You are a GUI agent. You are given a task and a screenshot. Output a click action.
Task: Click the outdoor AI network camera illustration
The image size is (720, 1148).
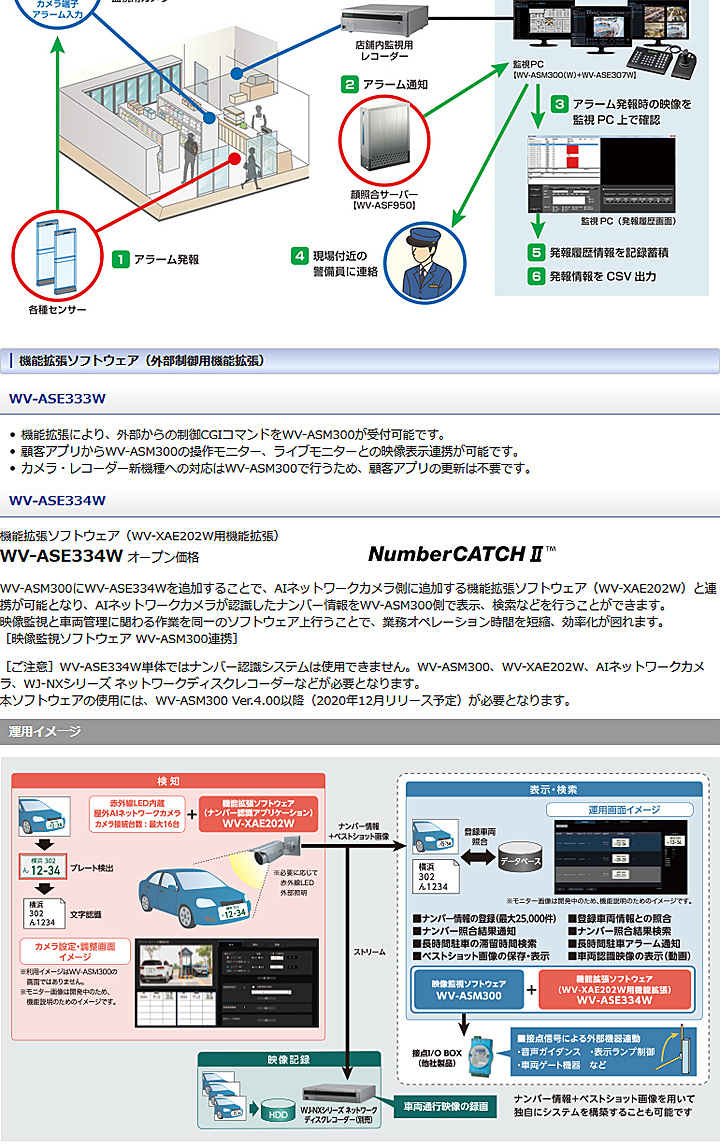click(x=276, y=851)
